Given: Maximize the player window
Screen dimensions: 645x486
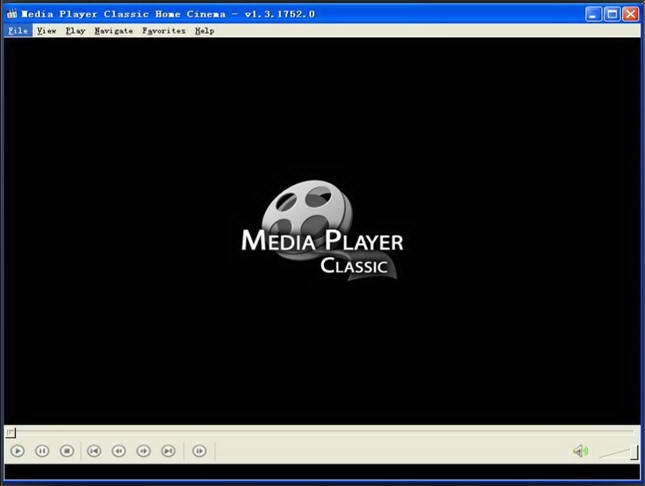Looking at the screenshot, I should [x=611, y=13].
